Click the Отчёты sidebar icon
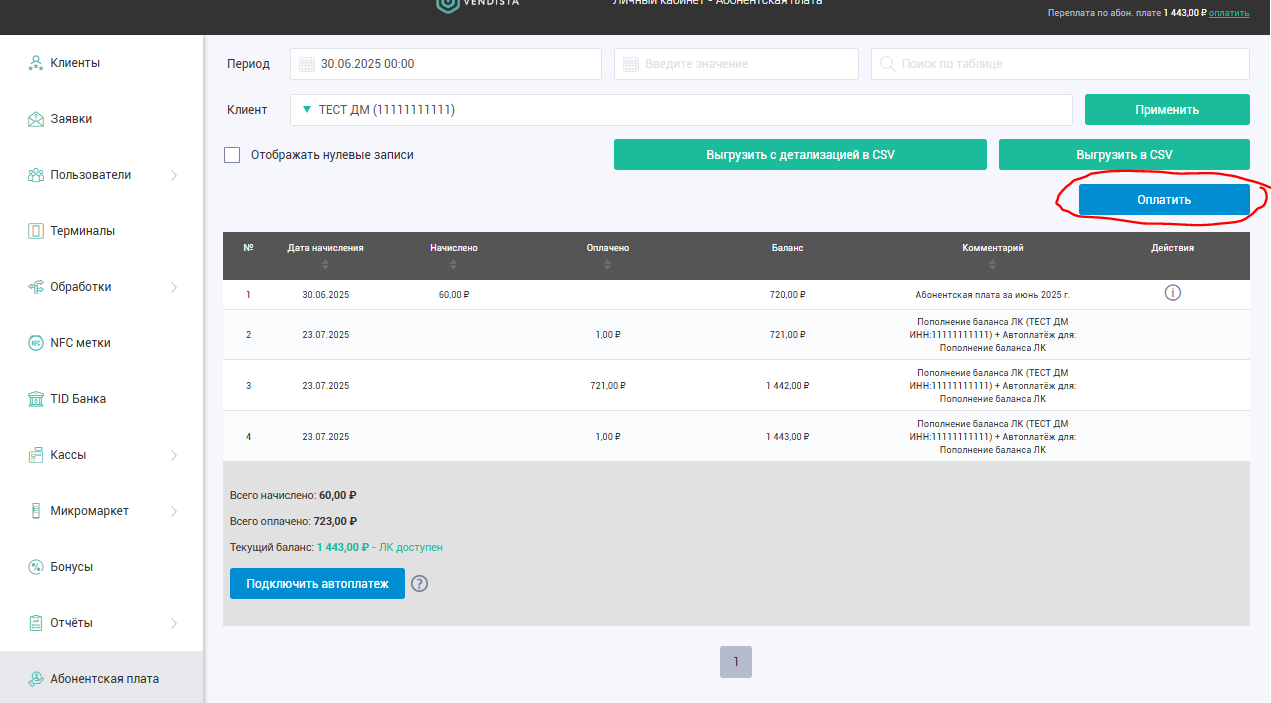Viewport: 1271px width, 703px height. [35, 623]
